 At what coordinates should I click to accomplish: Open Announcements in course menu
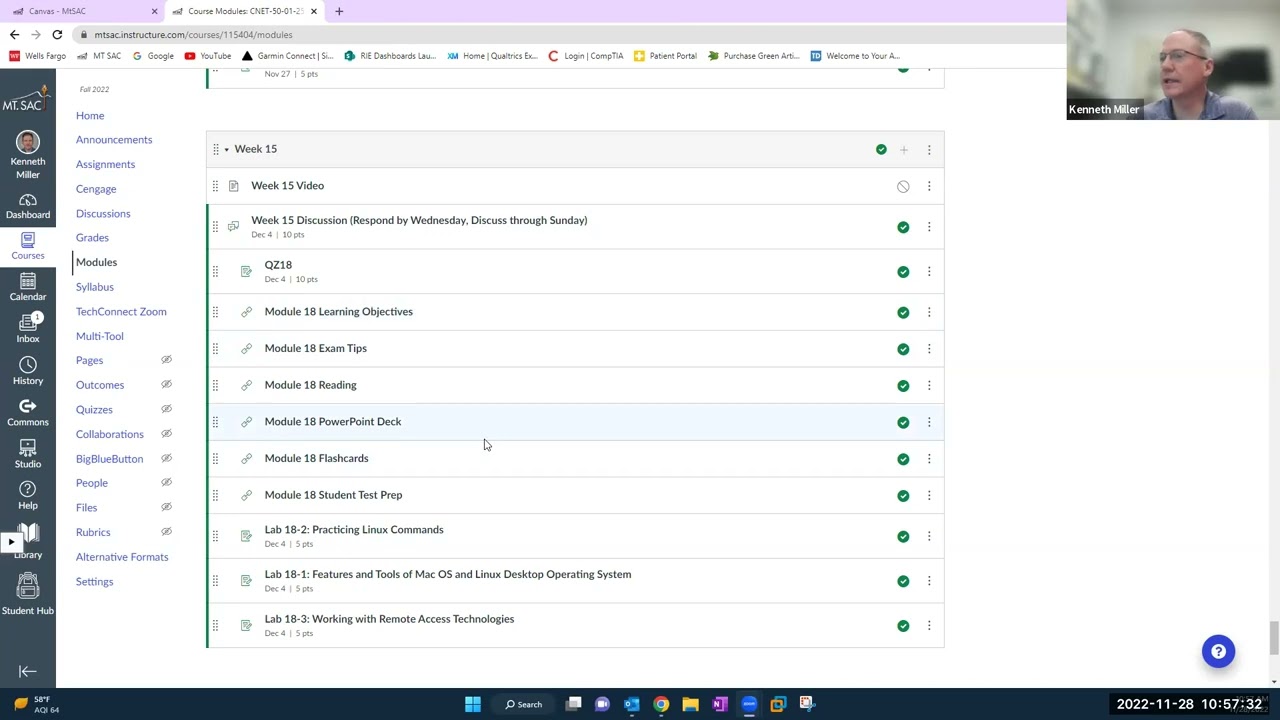pos(114,140)
